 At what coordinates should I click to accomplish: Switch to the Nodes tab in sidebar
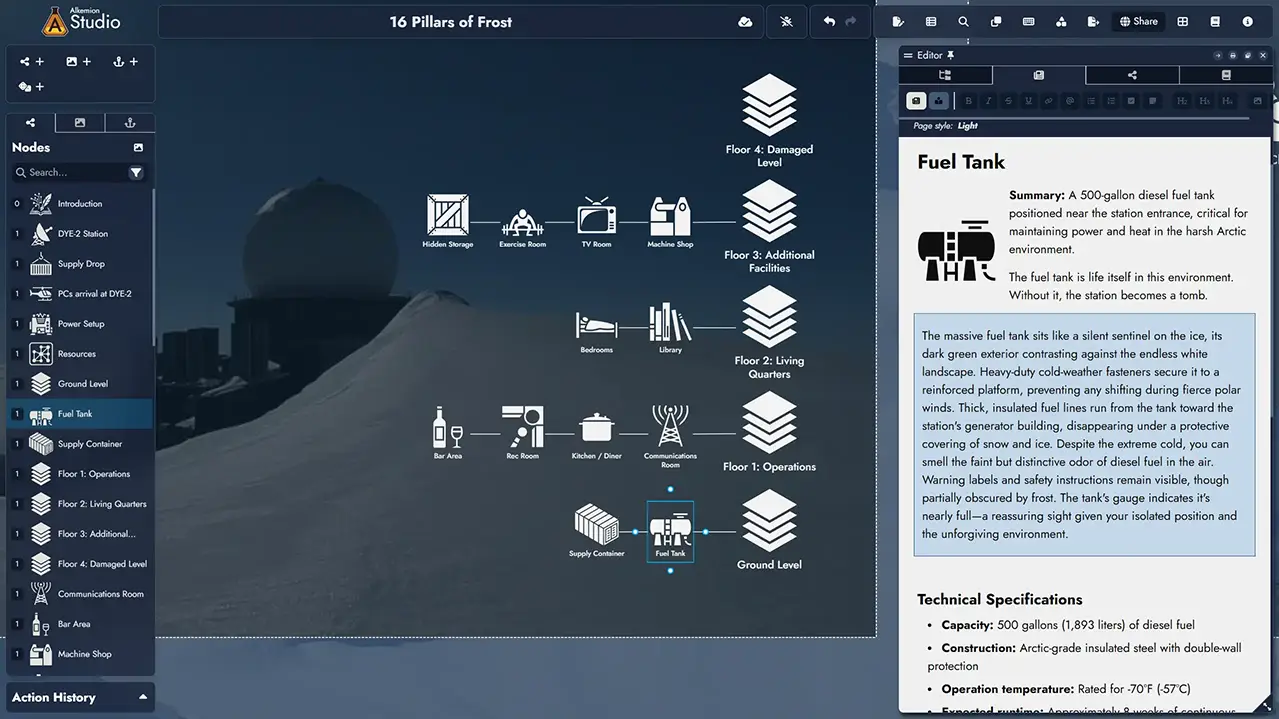[x=31, y=123]
